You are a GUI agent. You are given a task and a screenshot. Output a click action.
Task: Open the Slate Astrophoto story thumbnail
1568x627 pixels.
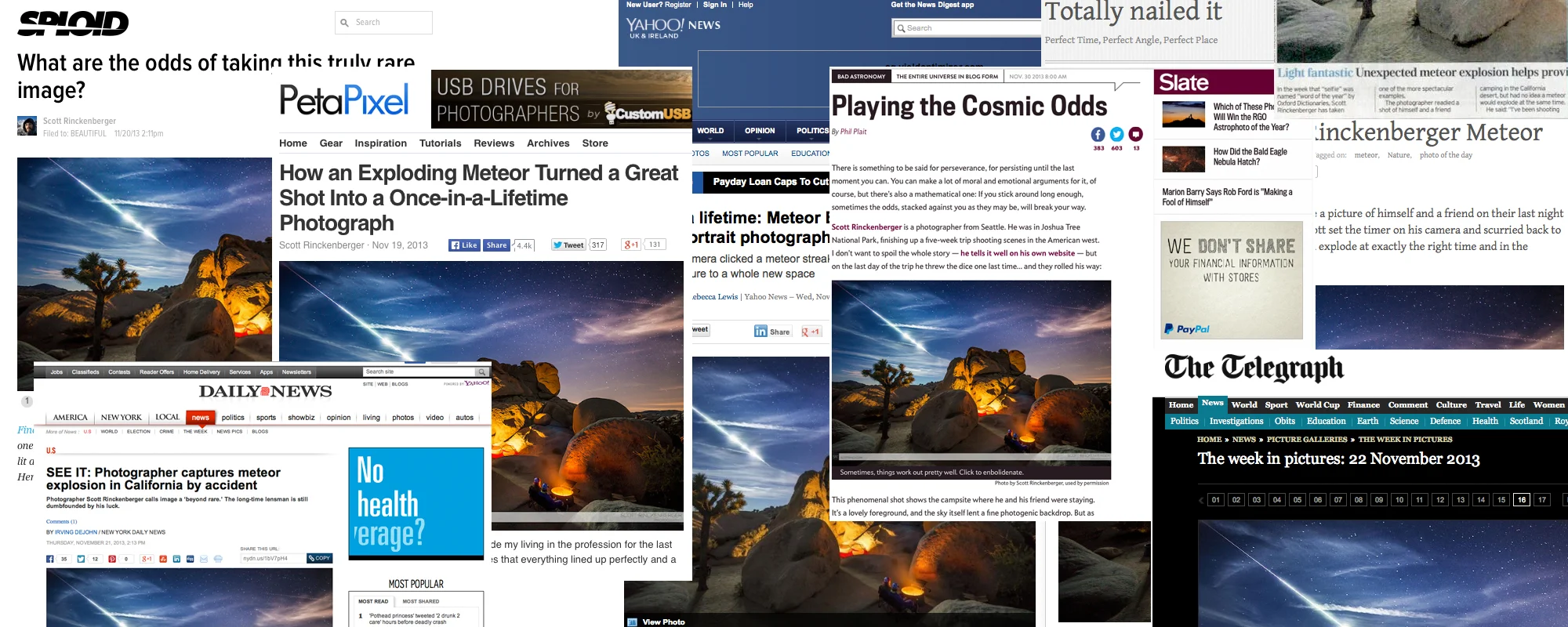tap(1183, 114)
